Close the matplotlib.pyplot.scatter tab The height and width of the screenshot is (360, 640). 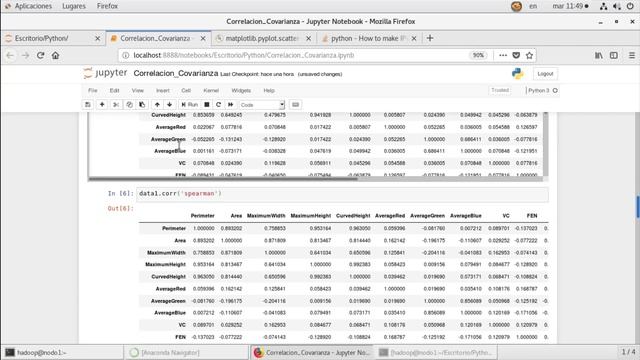[x=308, y=38]
